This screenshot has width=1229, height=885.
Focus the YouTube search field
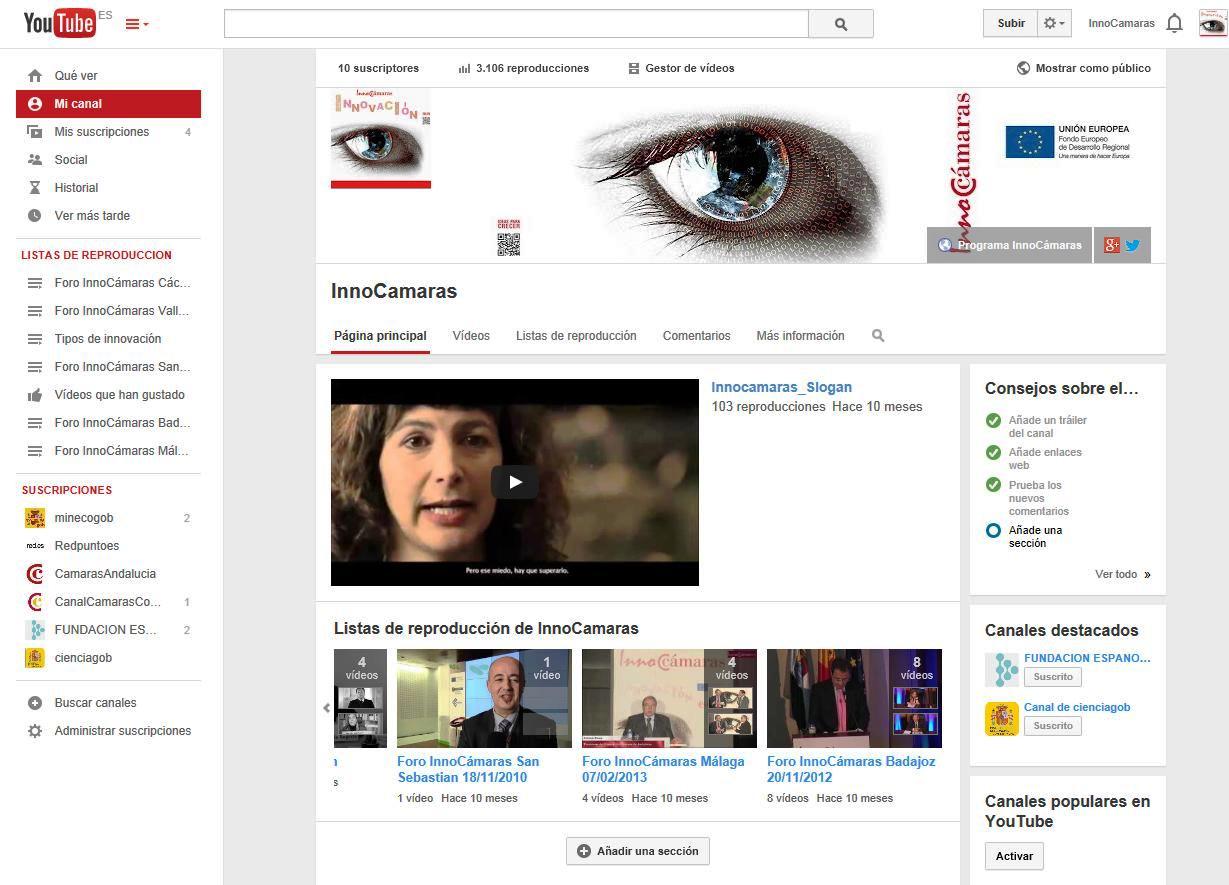point(516,24)
